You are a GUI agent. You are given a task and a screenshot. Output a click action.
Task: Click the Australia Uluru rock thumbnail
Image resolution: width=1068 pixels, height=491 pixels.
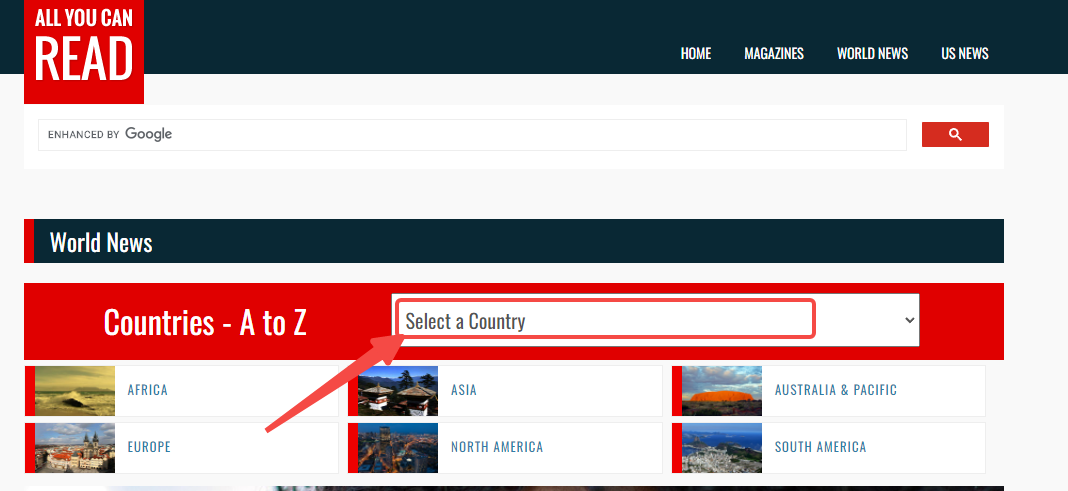(722, 391)
